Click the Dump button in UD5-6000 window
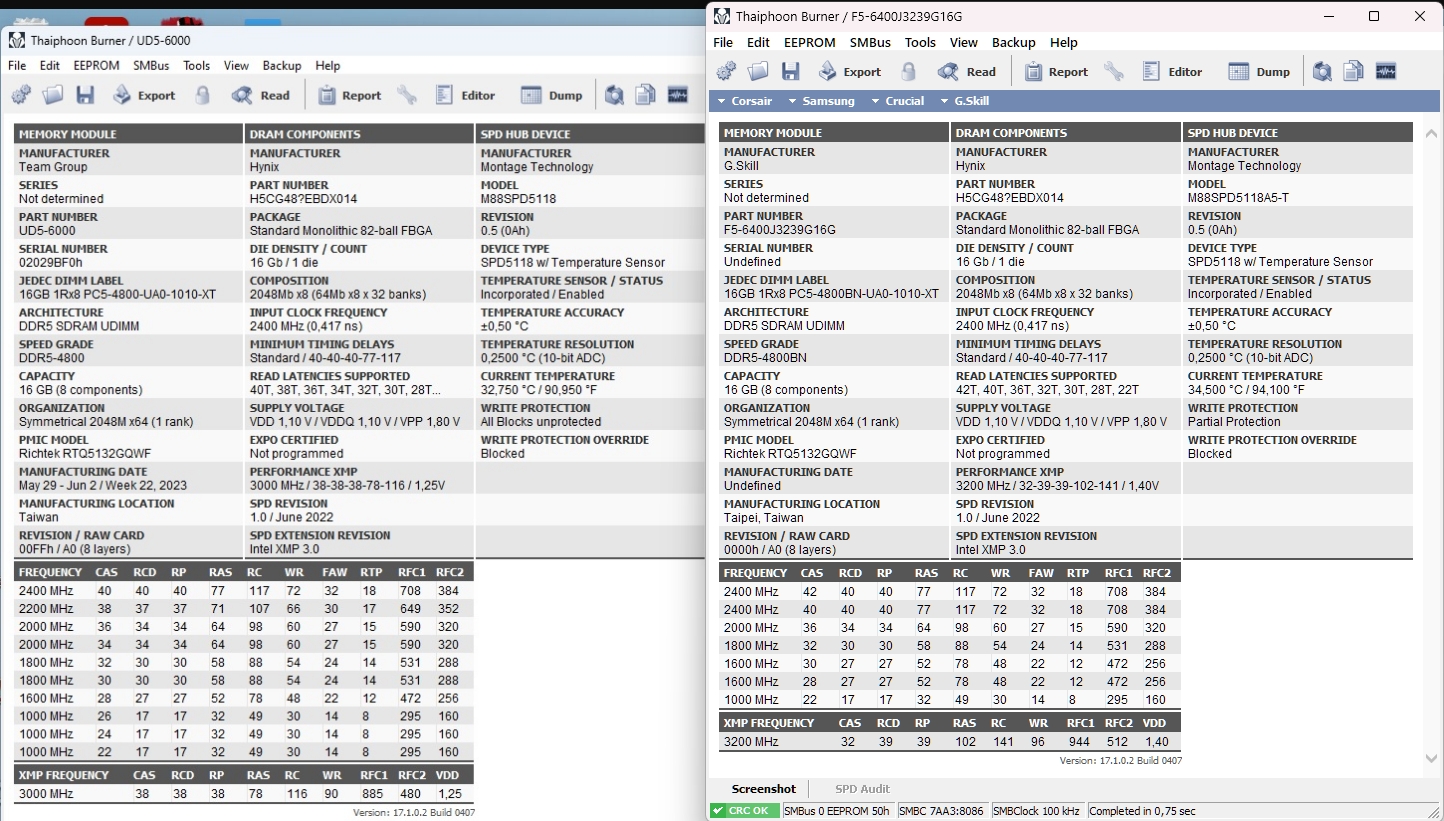This screenshot has width=1444, height=821. [x=551, y=95]
